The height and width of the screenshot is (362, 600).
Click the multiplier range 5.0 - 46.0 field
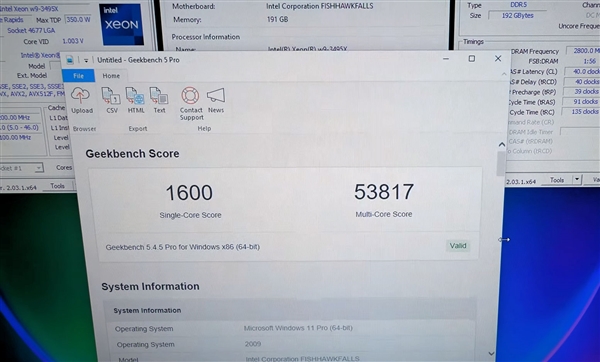20,127
